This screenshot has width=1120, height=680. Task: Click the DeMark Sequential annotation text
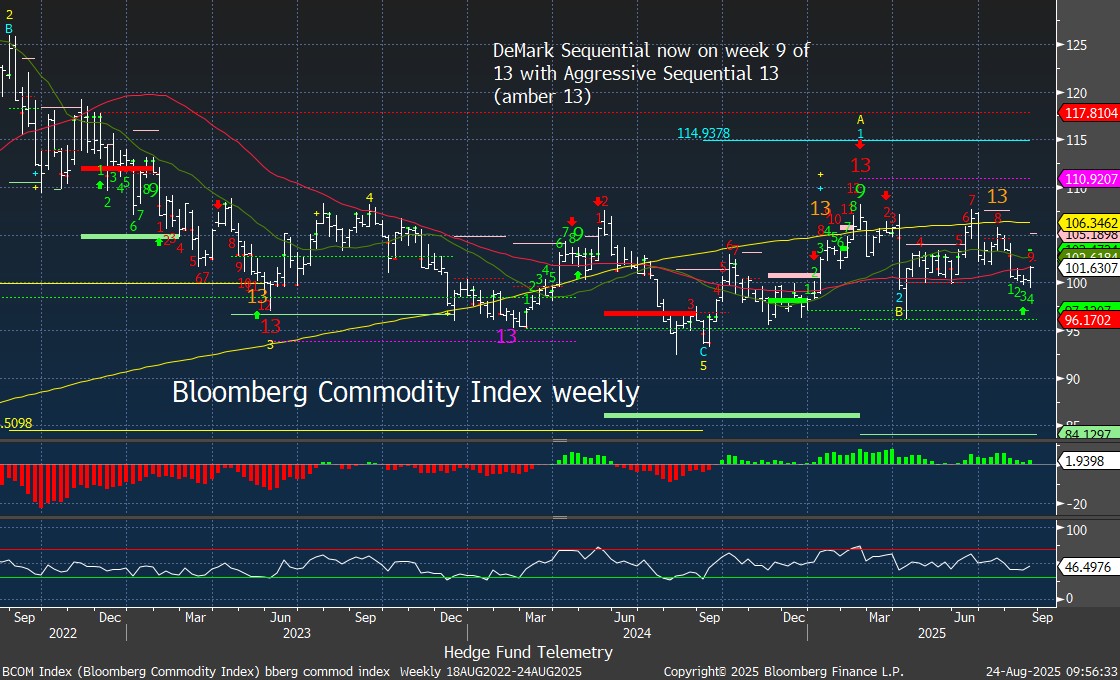coord(650,73)
